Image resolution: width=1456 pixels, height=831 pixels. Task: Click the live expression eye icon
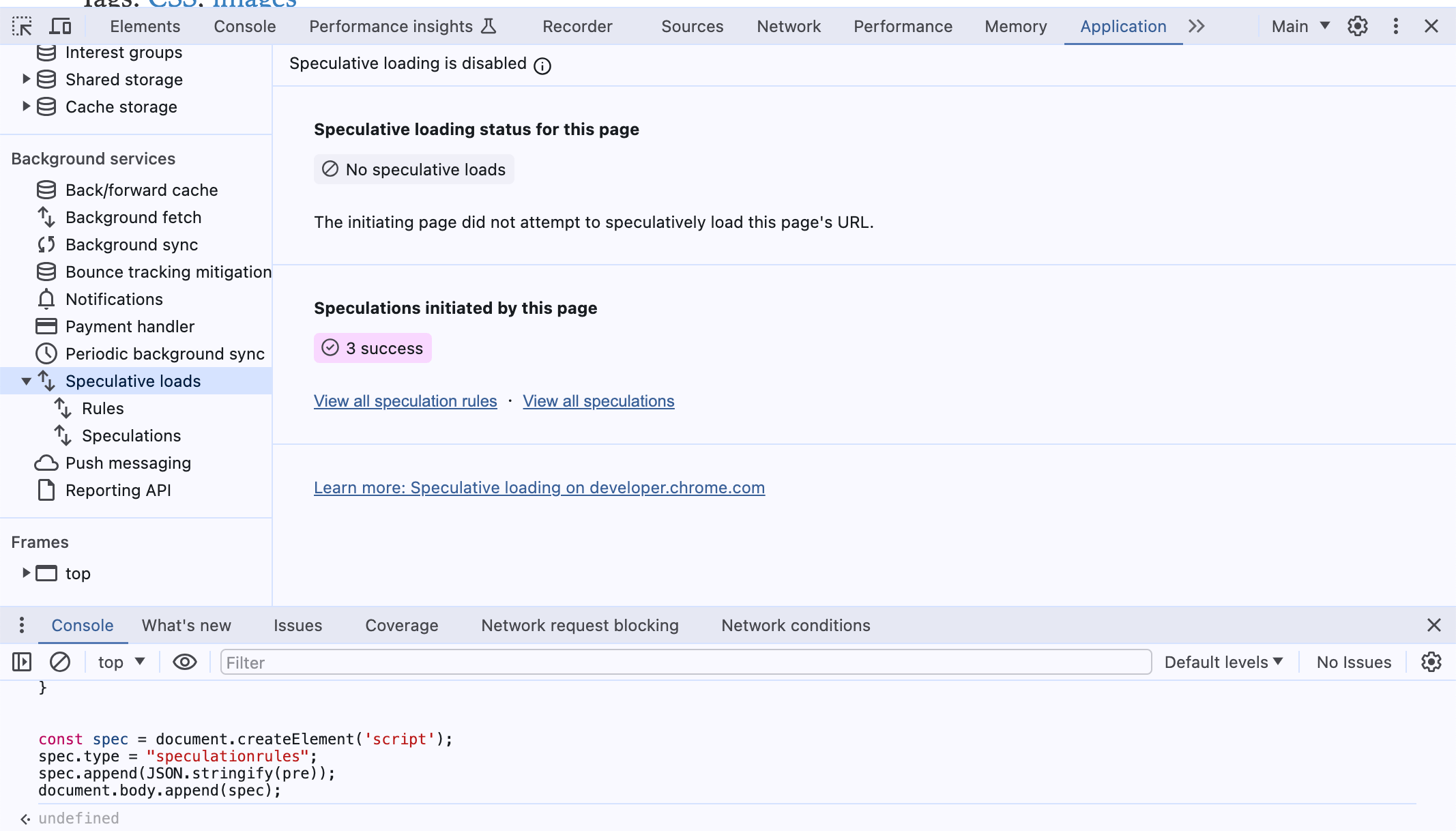(x=184, y=662)
